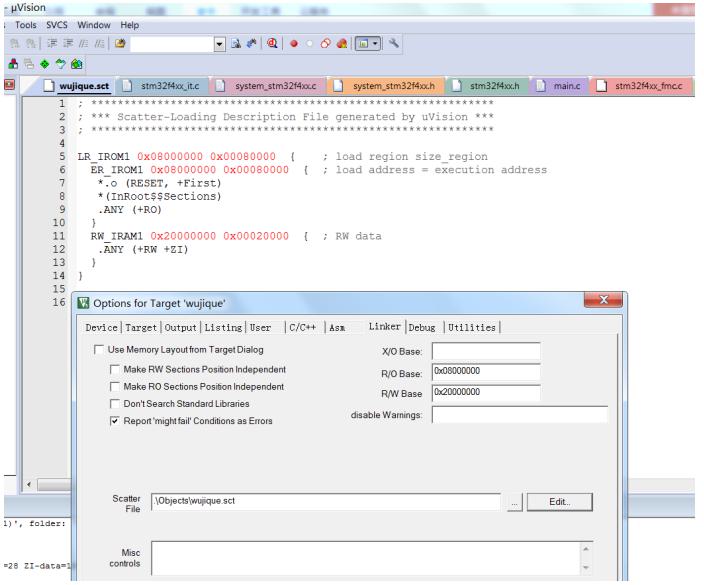
Task: Open the Find in Files icon
Action: pos(120,43)
